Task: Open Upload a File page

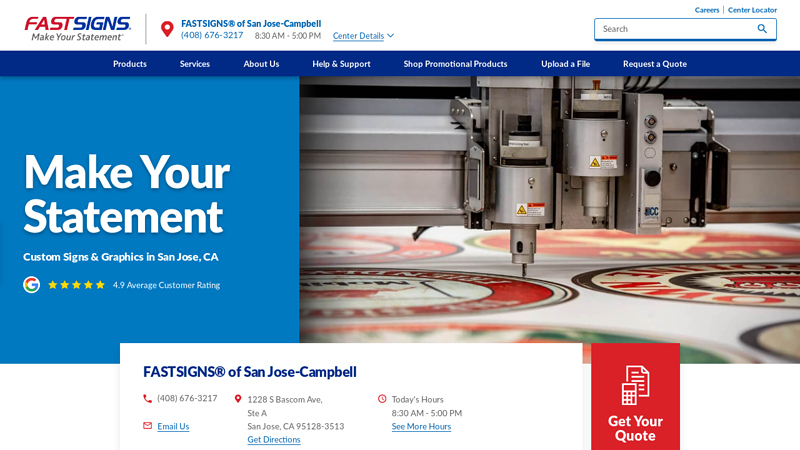Action: click(565, 64)
